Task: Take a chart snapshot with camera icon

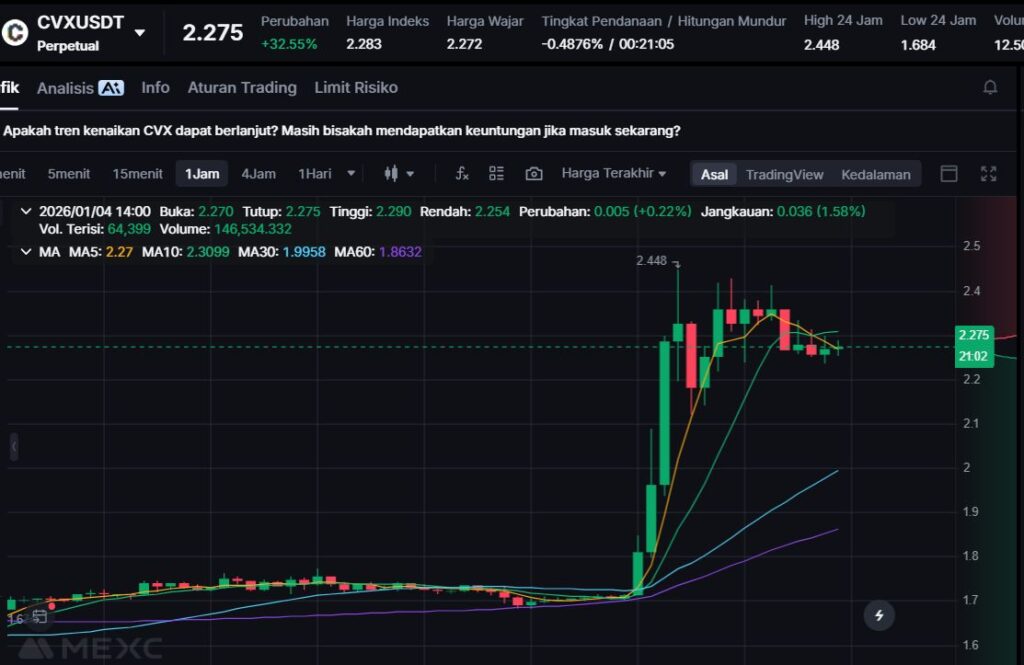Action: [534, 174]
